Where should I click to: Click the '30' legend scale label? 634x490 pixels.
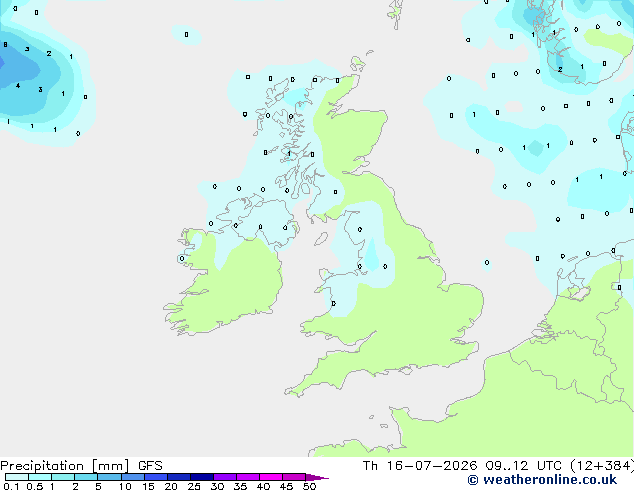point(217,486)
